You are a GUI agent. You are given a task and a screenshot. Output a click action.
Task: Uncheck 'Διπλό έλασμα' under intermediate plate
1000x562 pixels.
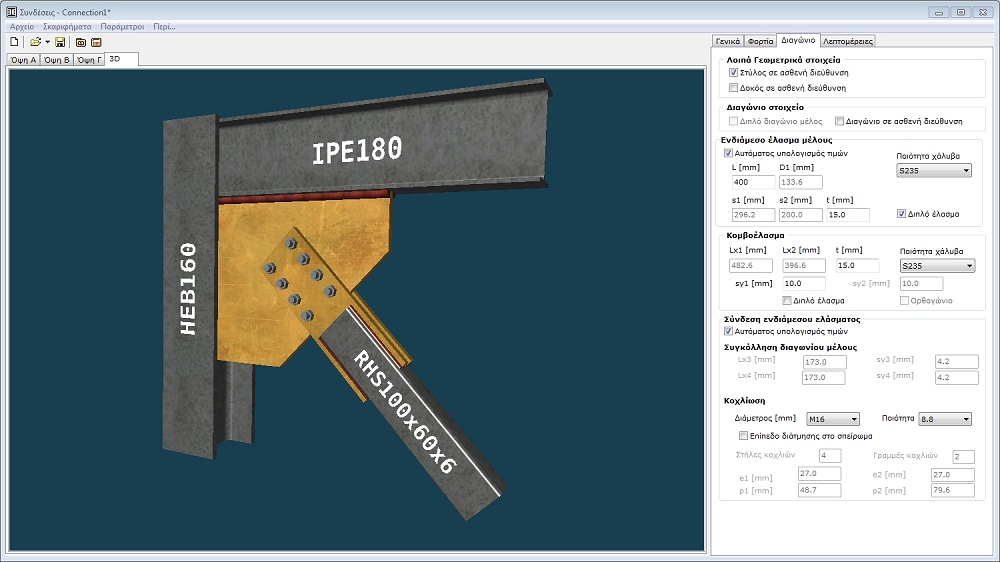tap(902, 214)
